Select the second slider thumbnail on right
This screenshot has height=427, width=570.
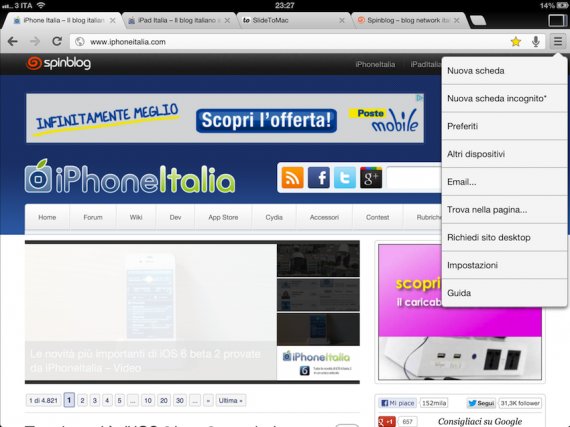point(318,295)
